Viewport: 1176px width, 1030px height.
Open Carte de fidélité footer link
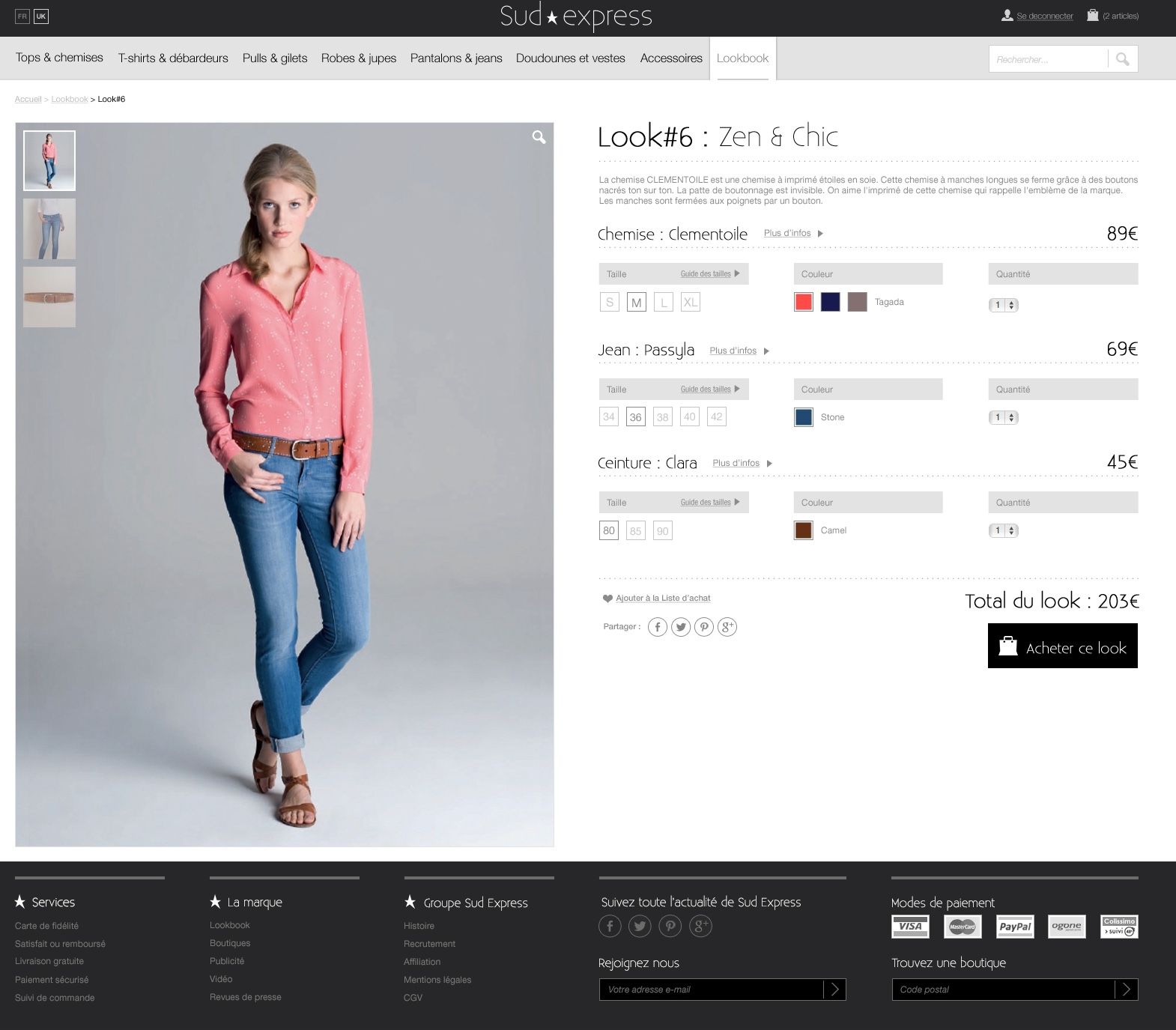pos(46,926)
